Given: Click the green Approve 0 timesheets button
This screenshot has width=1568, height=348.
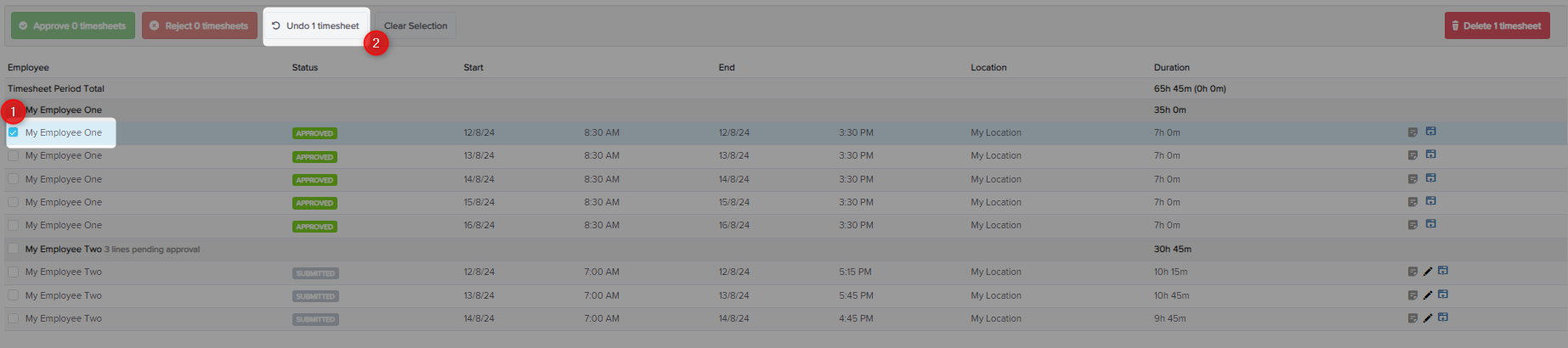Looking at the screenshot, I should click(73, 26).
